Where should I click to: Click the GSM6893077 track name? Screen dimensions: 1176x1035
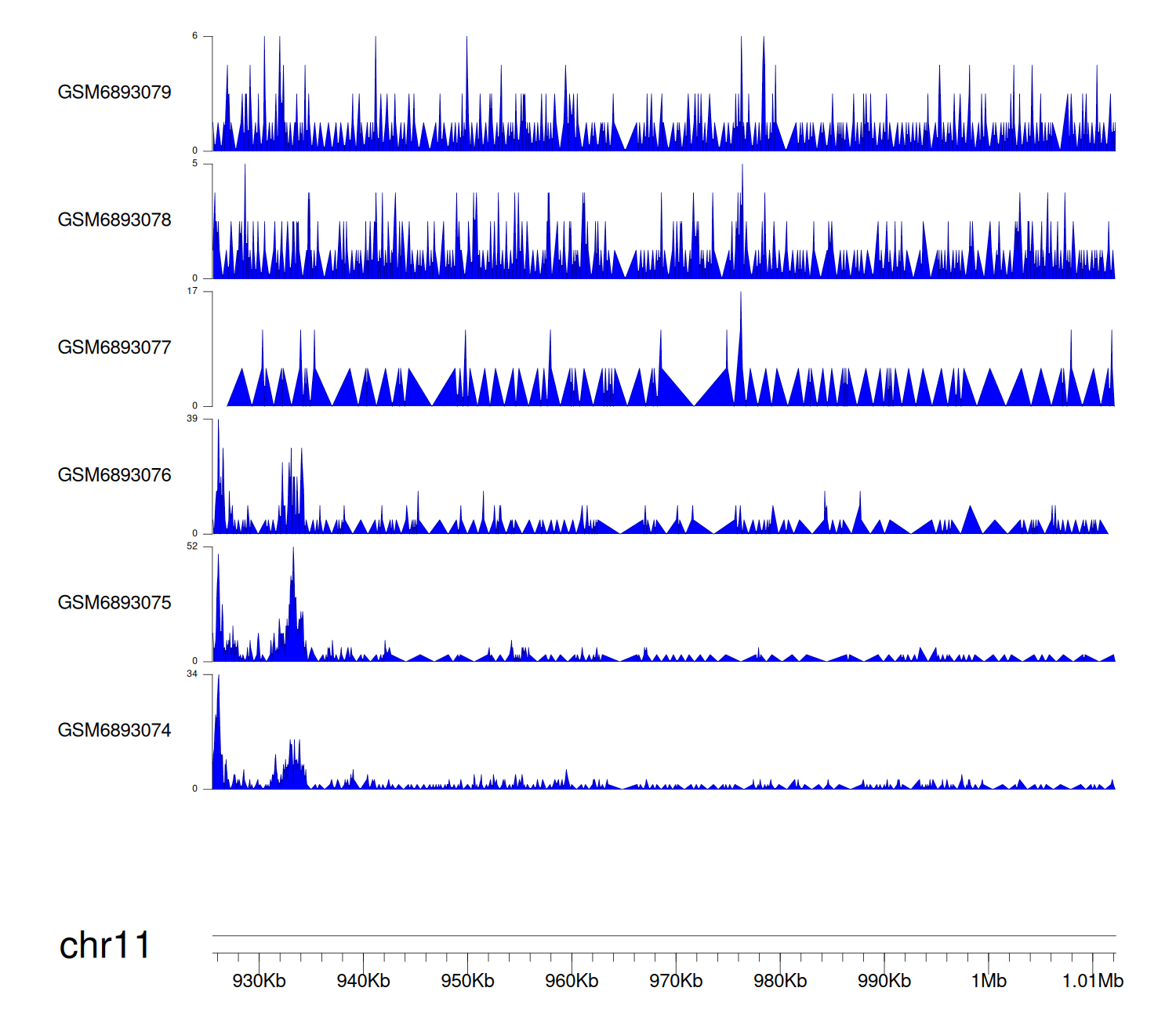[114, 347]
